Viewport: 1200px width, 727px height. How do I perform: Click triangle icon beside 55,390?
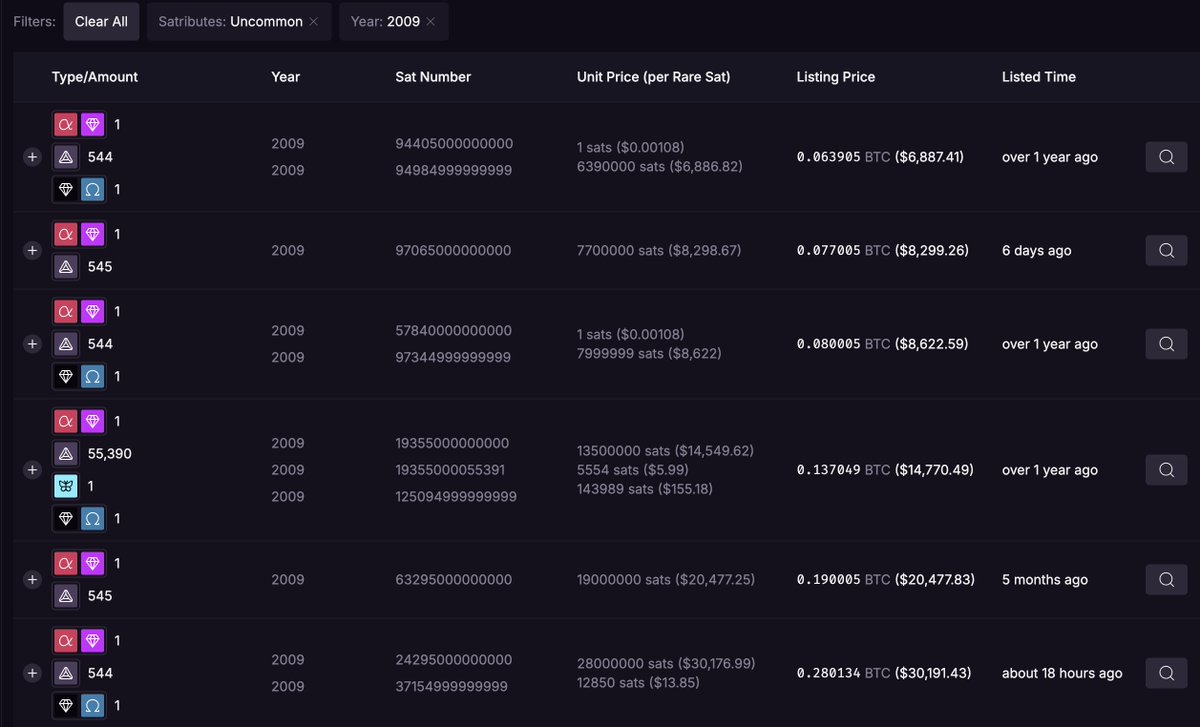tap(66, 454)
